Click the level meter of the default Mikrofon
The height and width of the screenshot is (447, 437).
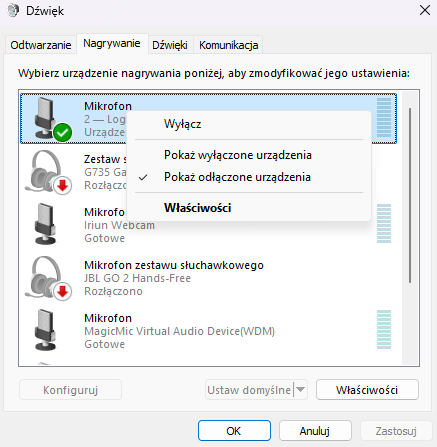point(384,118)
